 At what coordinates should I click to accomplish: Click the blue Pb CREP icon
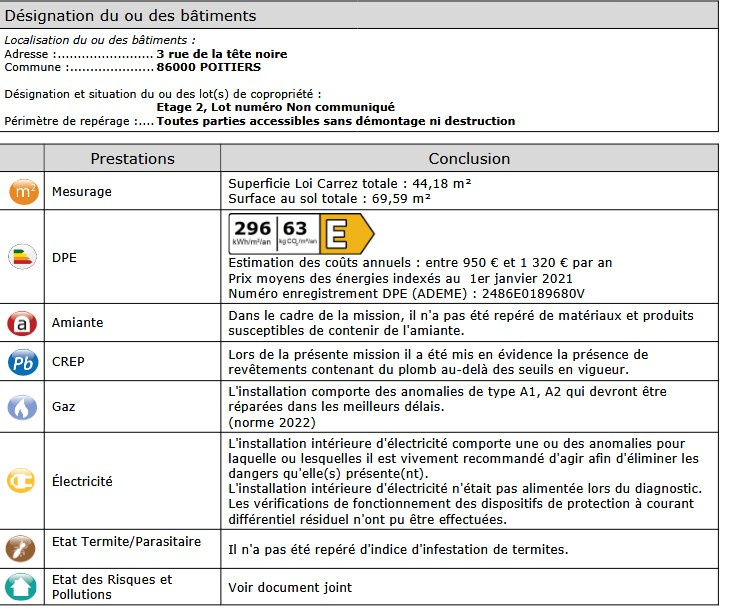coord(23,363)
